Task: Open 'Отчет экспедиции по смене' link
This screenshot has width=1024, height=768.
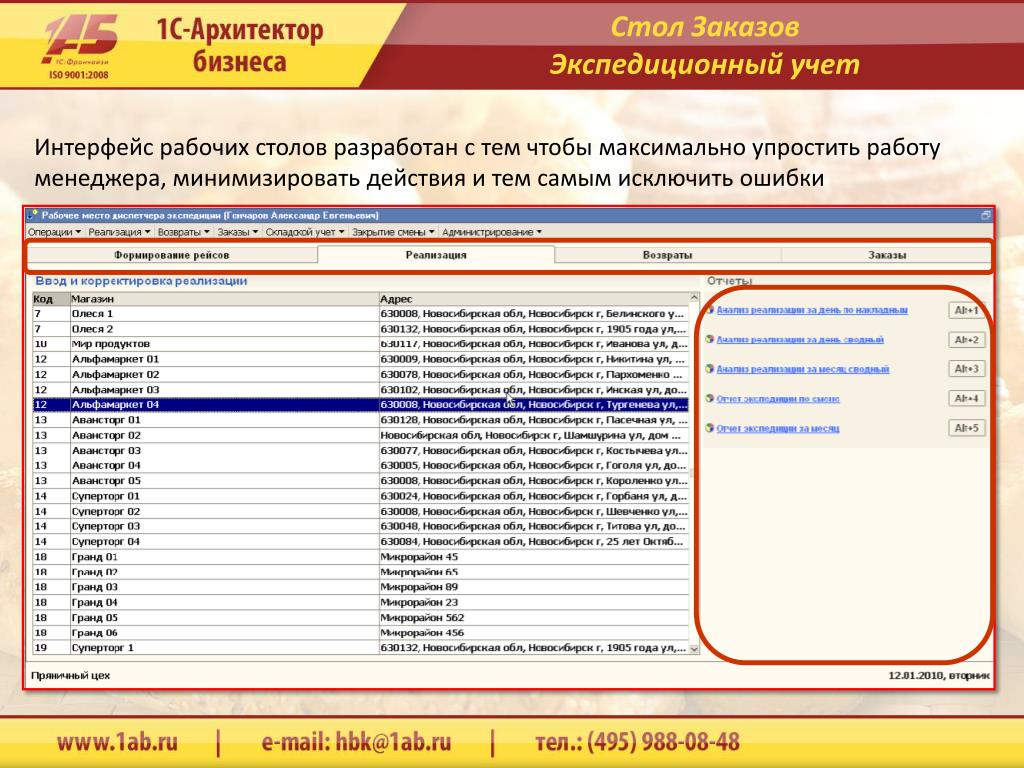Action: tap(778, 398)
